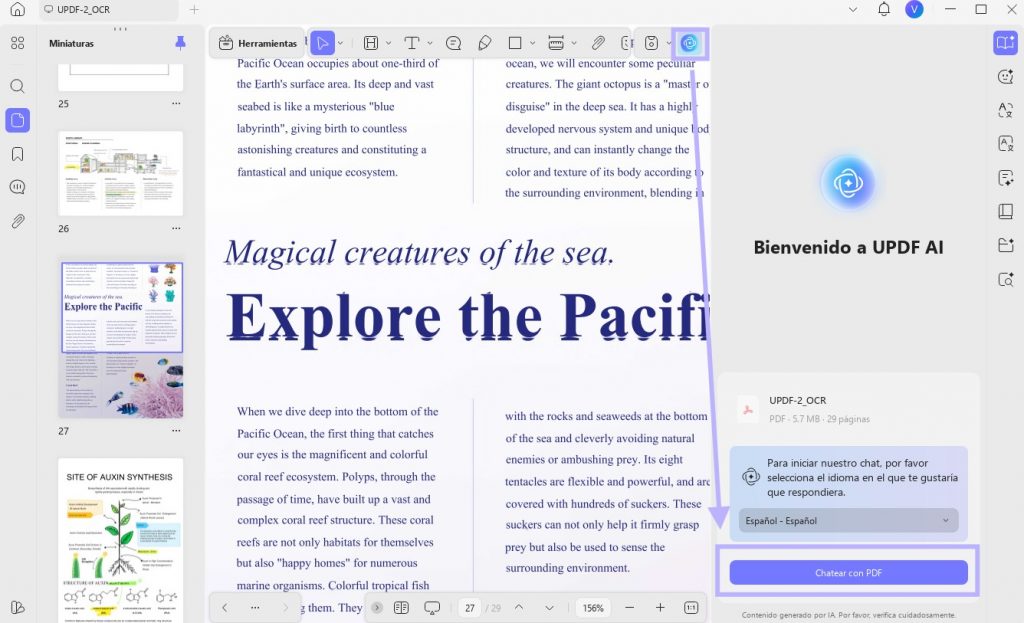Open the AI assistant face icon in the right sidebar

click(x=1006, y=76)
